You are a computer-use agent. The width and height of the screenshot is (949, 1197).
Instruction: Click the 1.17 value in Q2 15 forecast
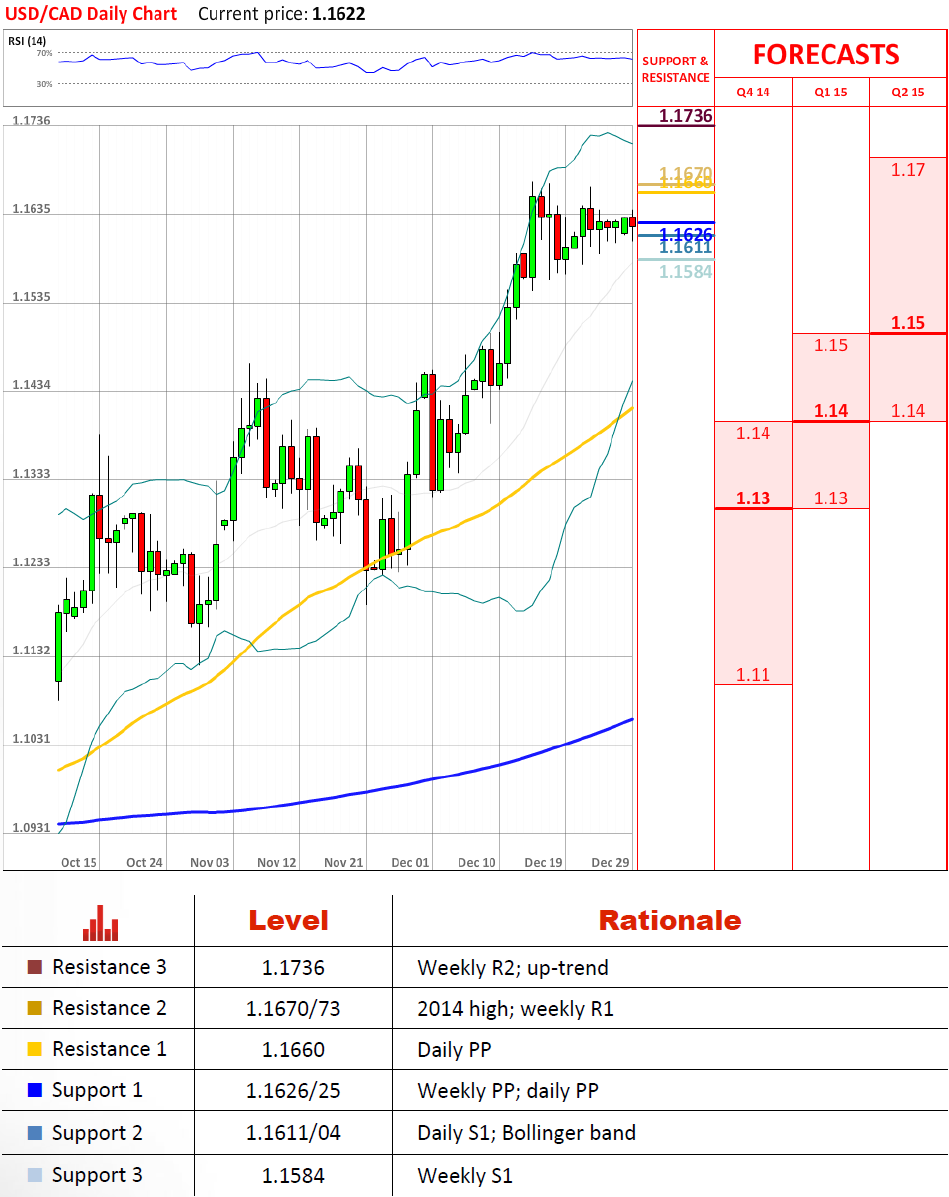(x=908, y=170)
